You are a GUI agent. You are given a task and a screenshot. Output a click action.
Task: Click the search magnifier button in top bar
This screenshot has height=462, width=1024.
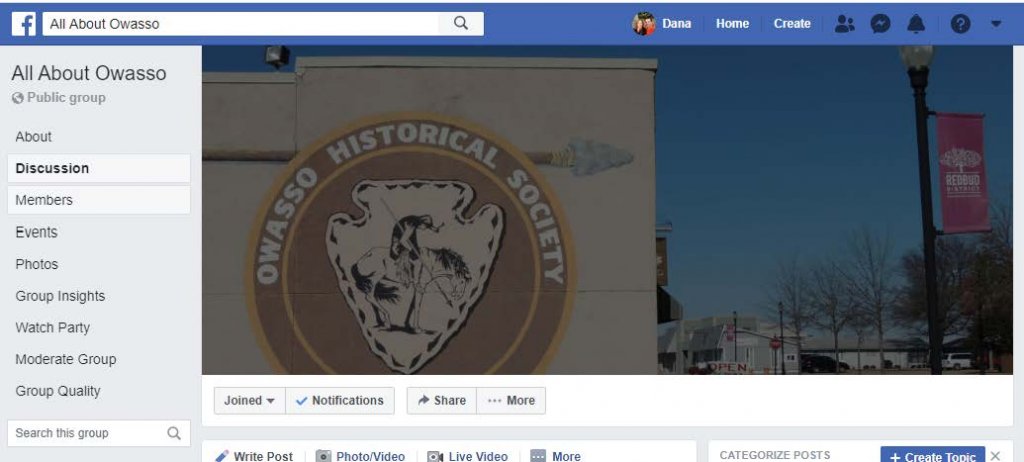[x=461, y=24]
